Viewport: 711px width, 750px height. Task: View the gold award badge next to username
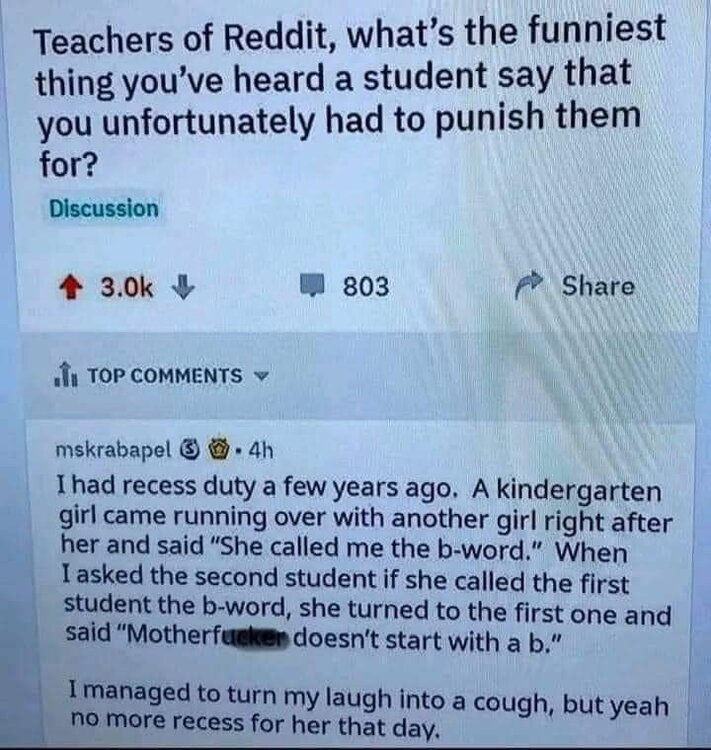[x=220, y=450]
